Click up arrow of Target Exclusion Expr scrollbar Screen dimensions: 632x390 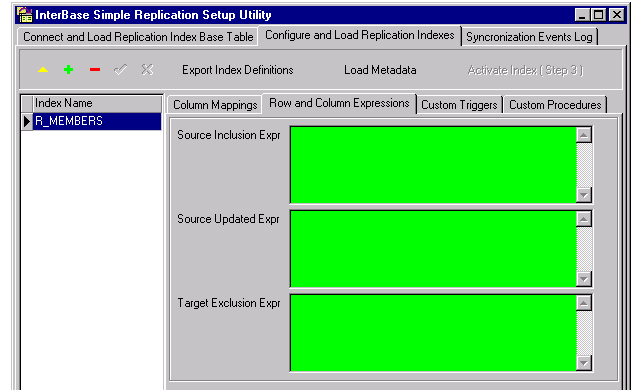(x=584, y=303)
